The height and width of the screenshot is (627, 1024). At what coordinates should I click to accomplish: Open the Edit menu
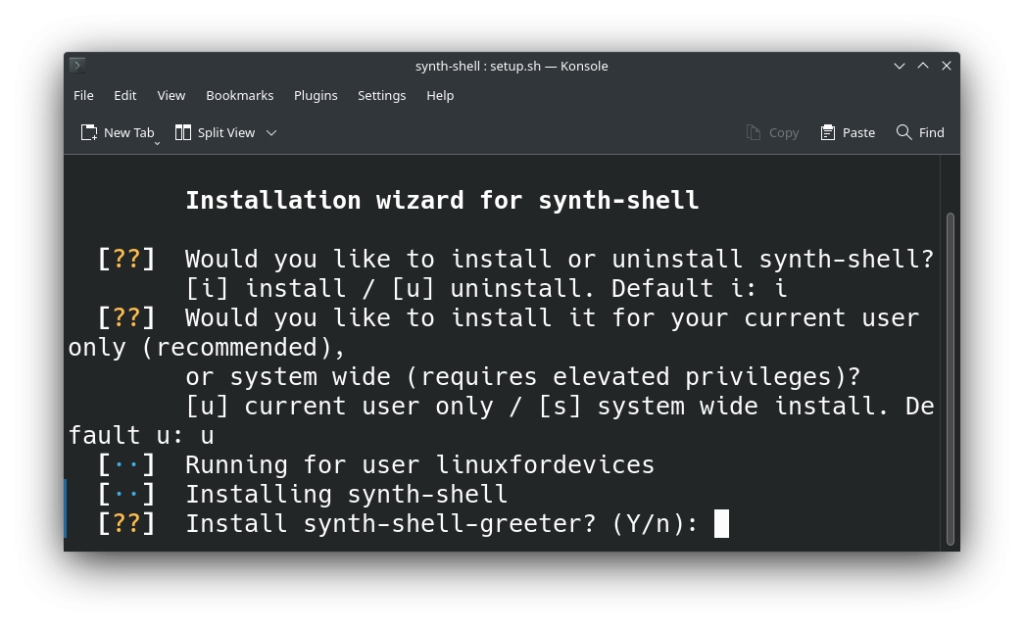125,95
